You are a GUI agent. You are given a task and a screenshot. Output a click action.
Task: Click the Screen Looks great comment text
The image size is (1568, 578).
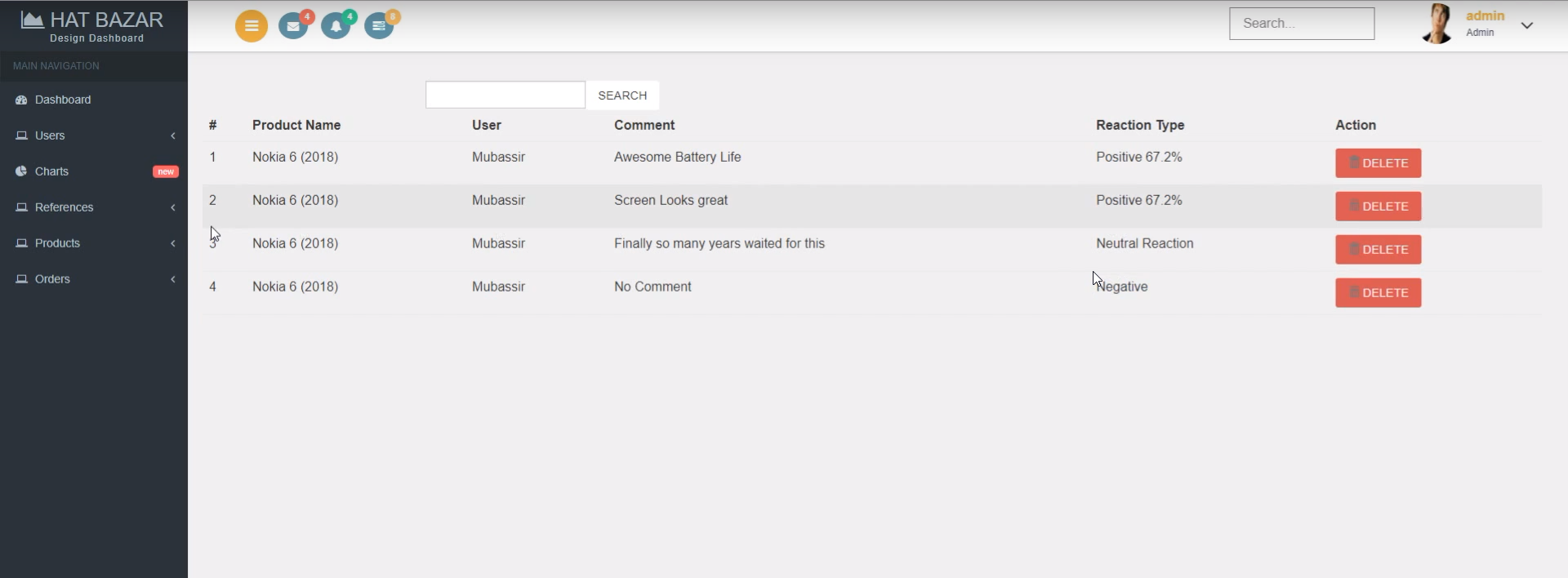670,200
